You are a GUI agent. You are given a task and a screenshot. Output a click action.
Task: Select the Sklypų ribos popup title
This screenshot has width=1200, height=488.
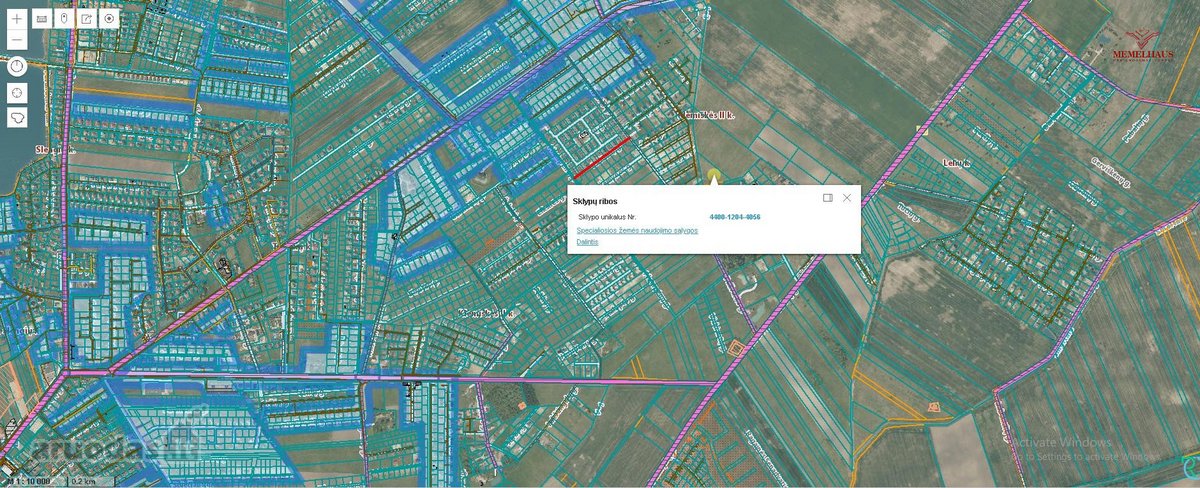tap(595, 201)
